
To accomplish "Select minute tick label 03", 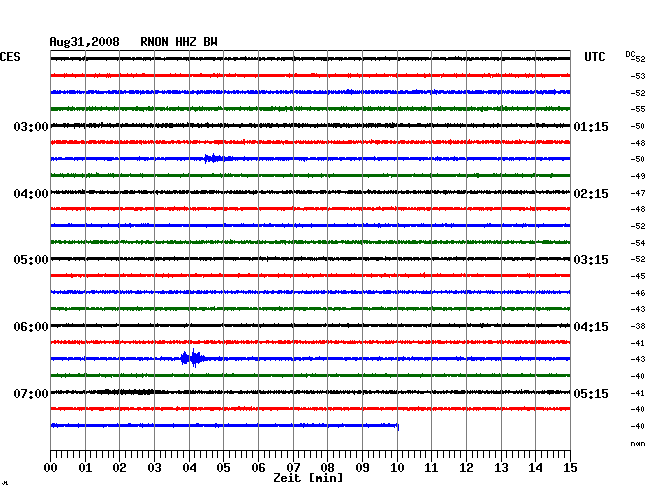I will (154, 468).
